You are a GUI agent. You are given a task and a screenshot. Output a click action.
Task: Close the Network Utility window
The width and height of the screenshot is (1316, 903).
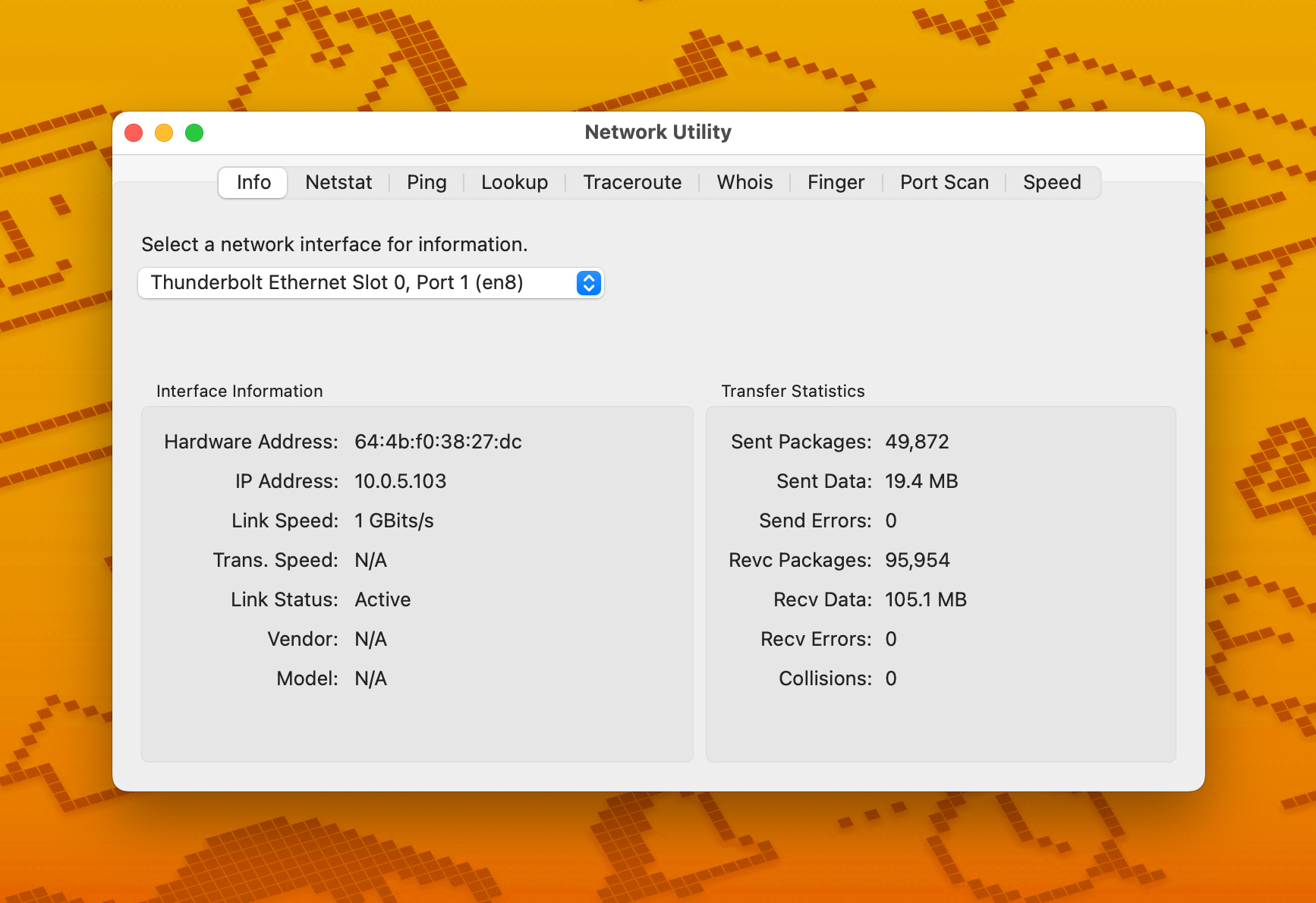[x=134, y=133]
